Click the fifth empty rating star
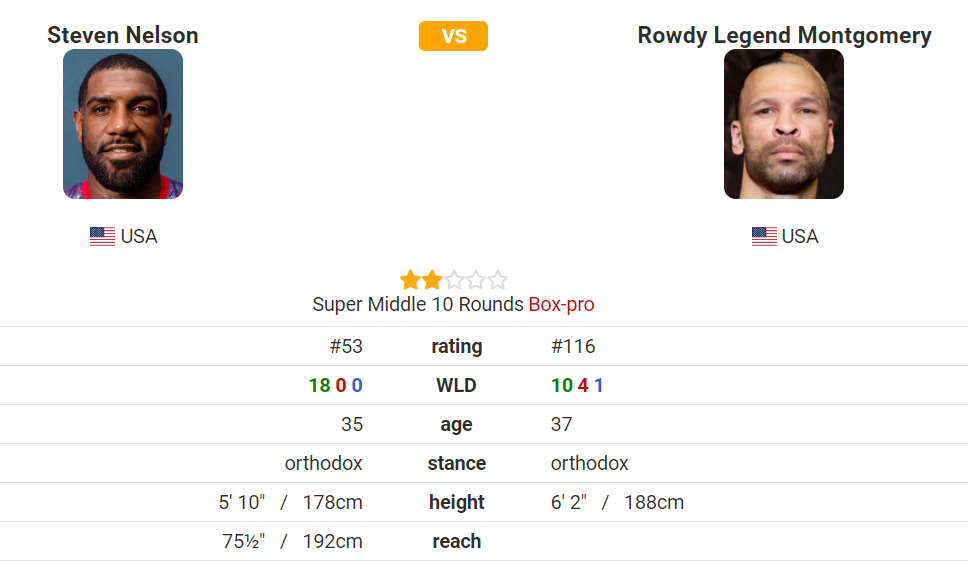The image size is (968, 563). pyautogui.click(x=498, y=280)
